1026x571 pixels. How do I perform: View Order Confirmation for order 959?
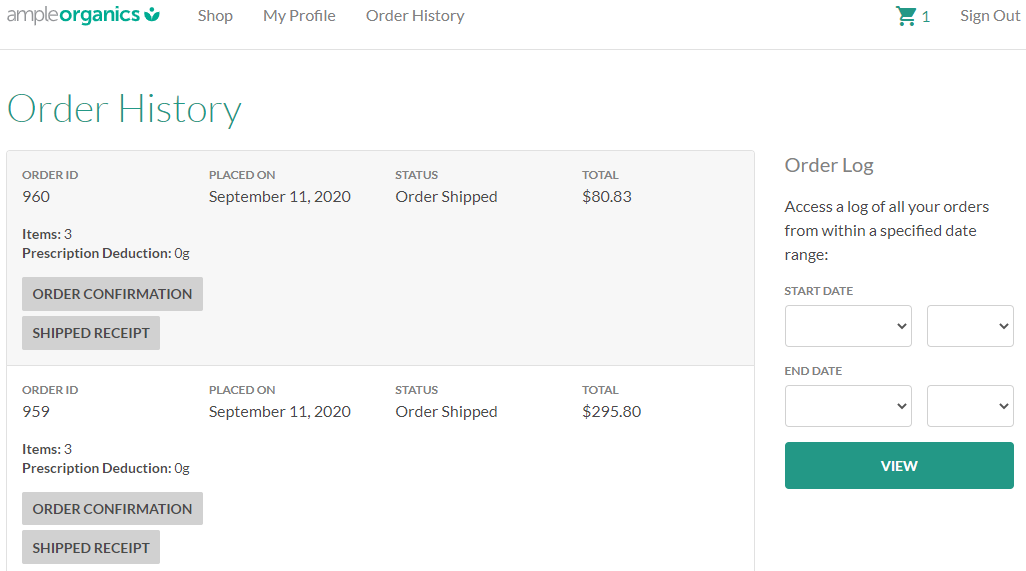[x=112, y=509]
